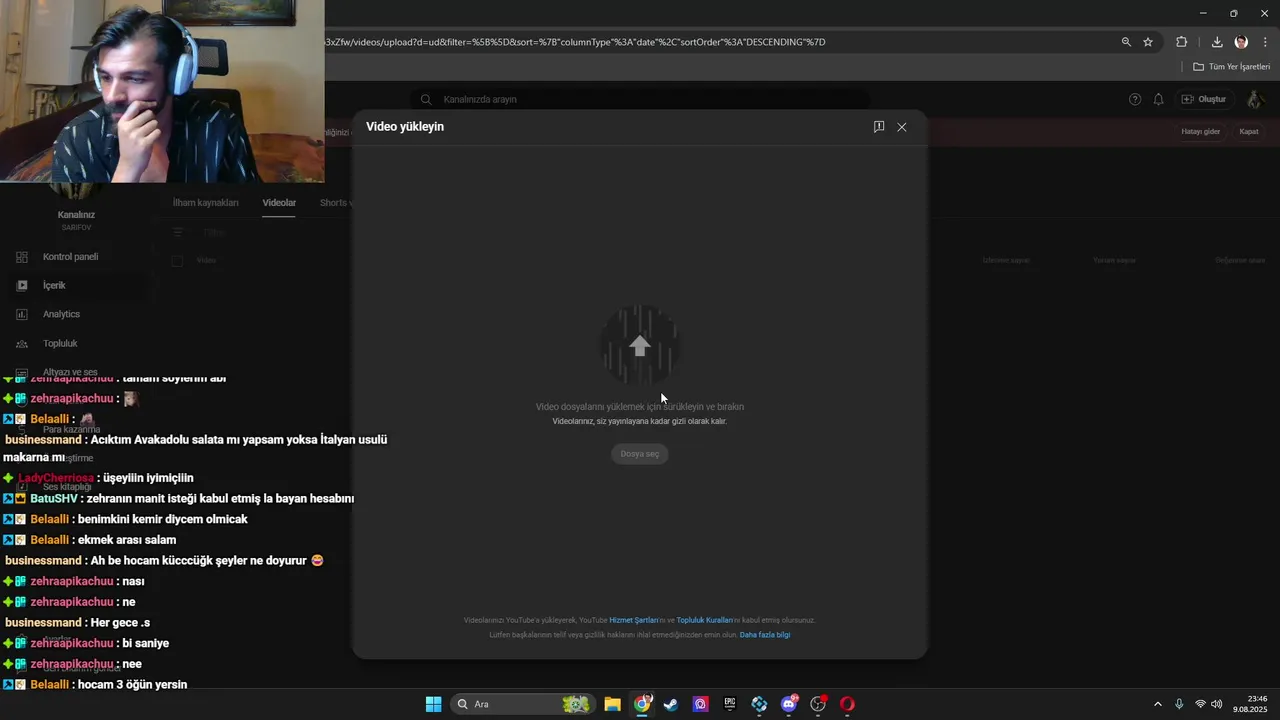Open Opera browser from the taskbar
The height and width of the screenshot is (720, 1280).
coord(848,704)
